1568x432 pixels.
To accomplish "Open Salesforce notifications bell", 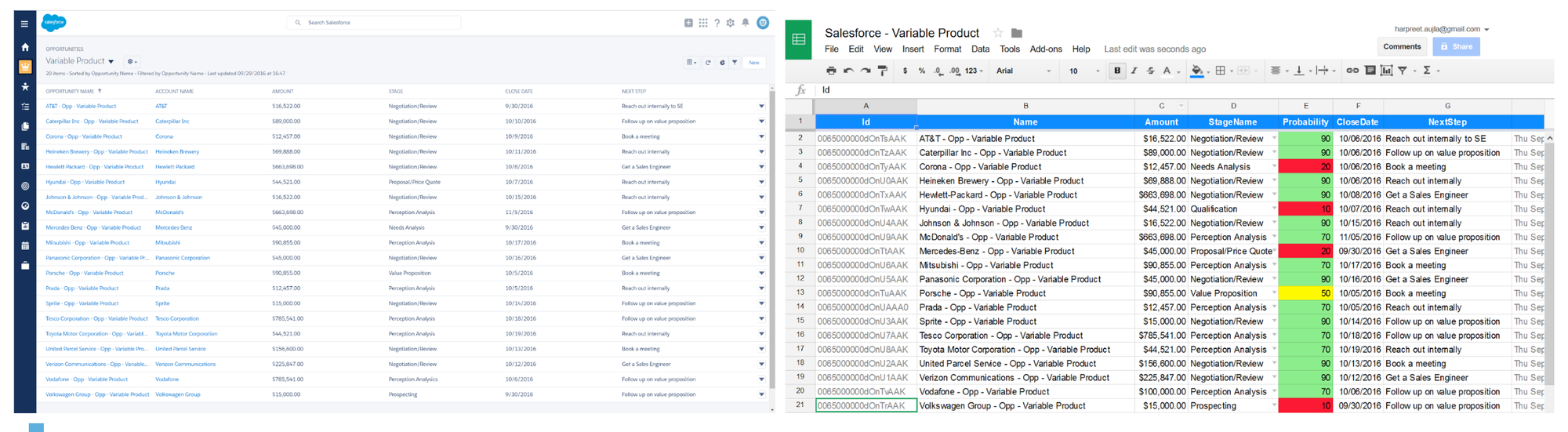I will (x=746, y=23).
